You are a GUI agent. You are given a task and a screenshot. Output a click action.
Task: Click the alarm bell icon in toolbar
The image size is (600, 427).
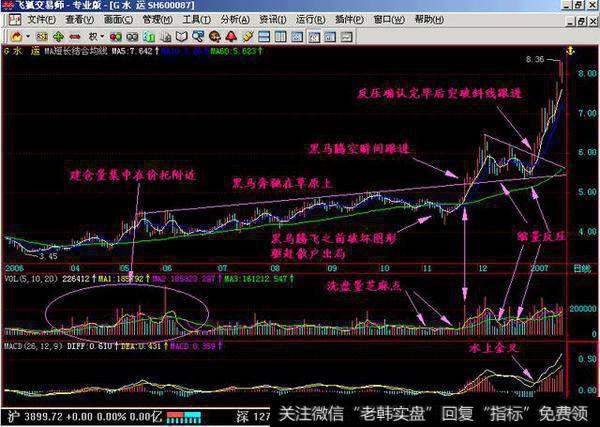(230, 35)
